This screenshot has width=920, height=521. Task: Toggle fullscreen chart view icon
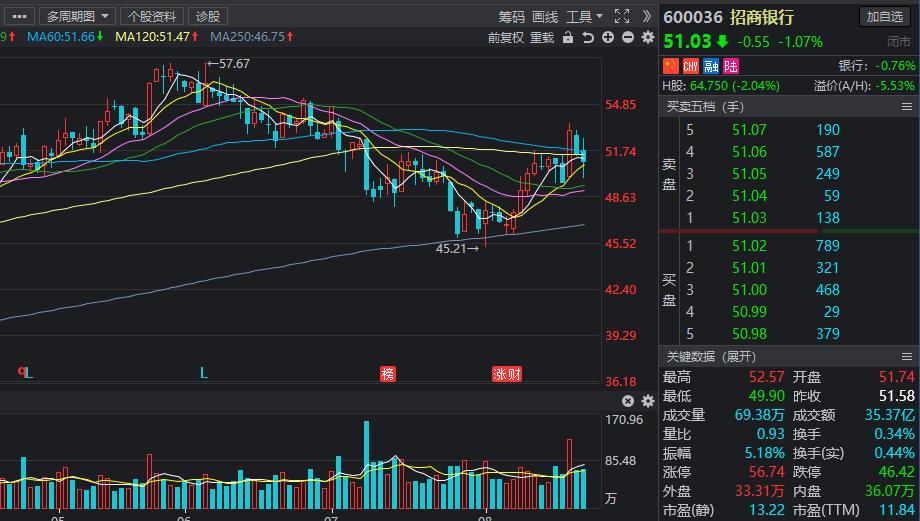tap(622, 16)
